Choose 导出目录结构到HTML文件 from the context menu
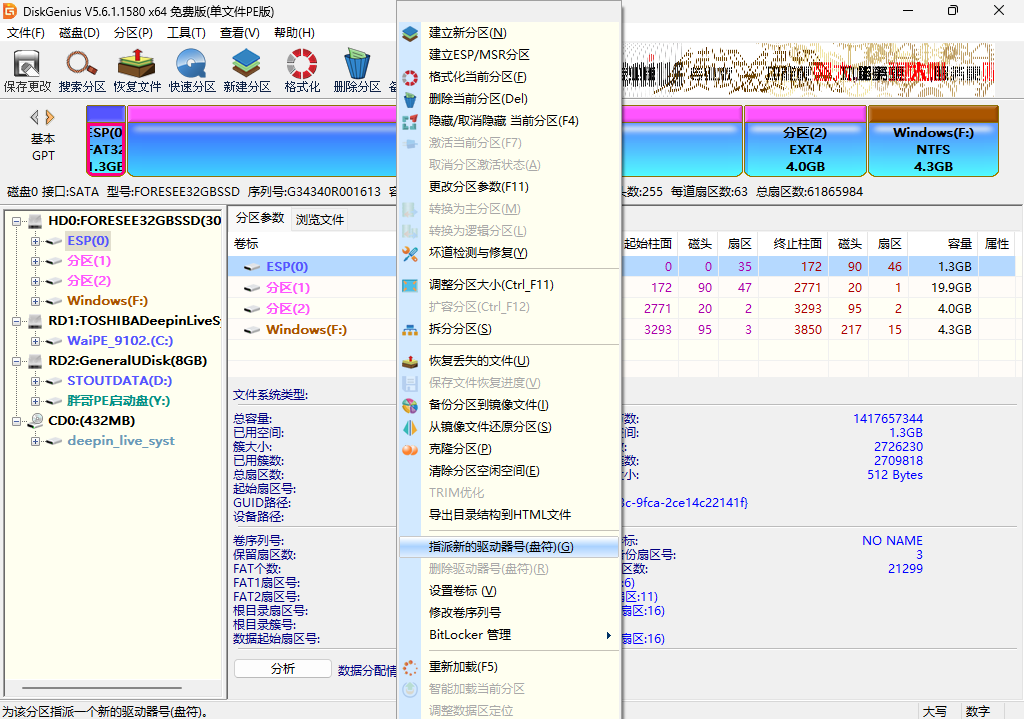The width and height of the screenshot is (1024, 719). pos(509,515)
